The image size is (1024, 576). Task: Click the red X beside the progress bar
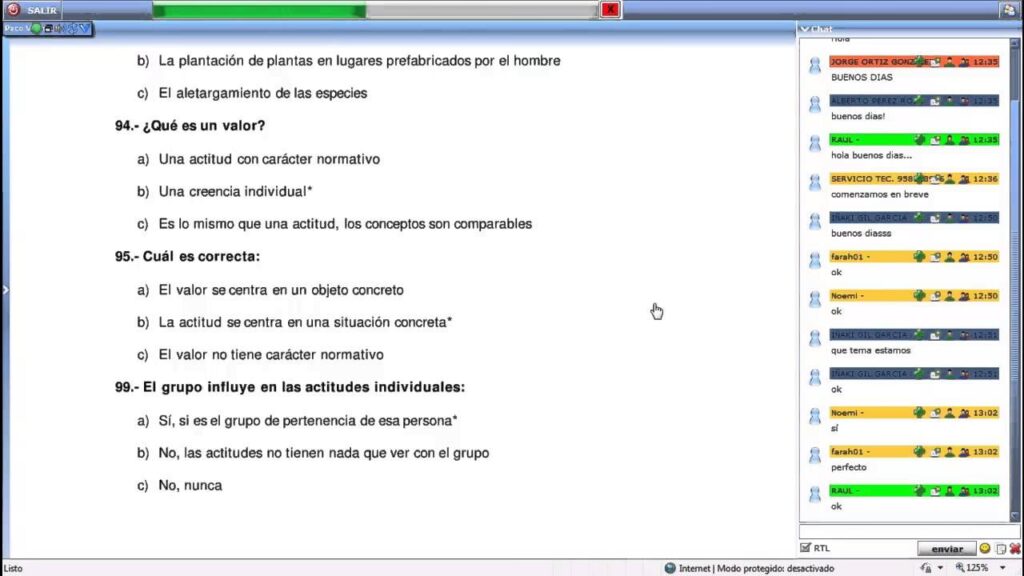[x=610, y=9]
